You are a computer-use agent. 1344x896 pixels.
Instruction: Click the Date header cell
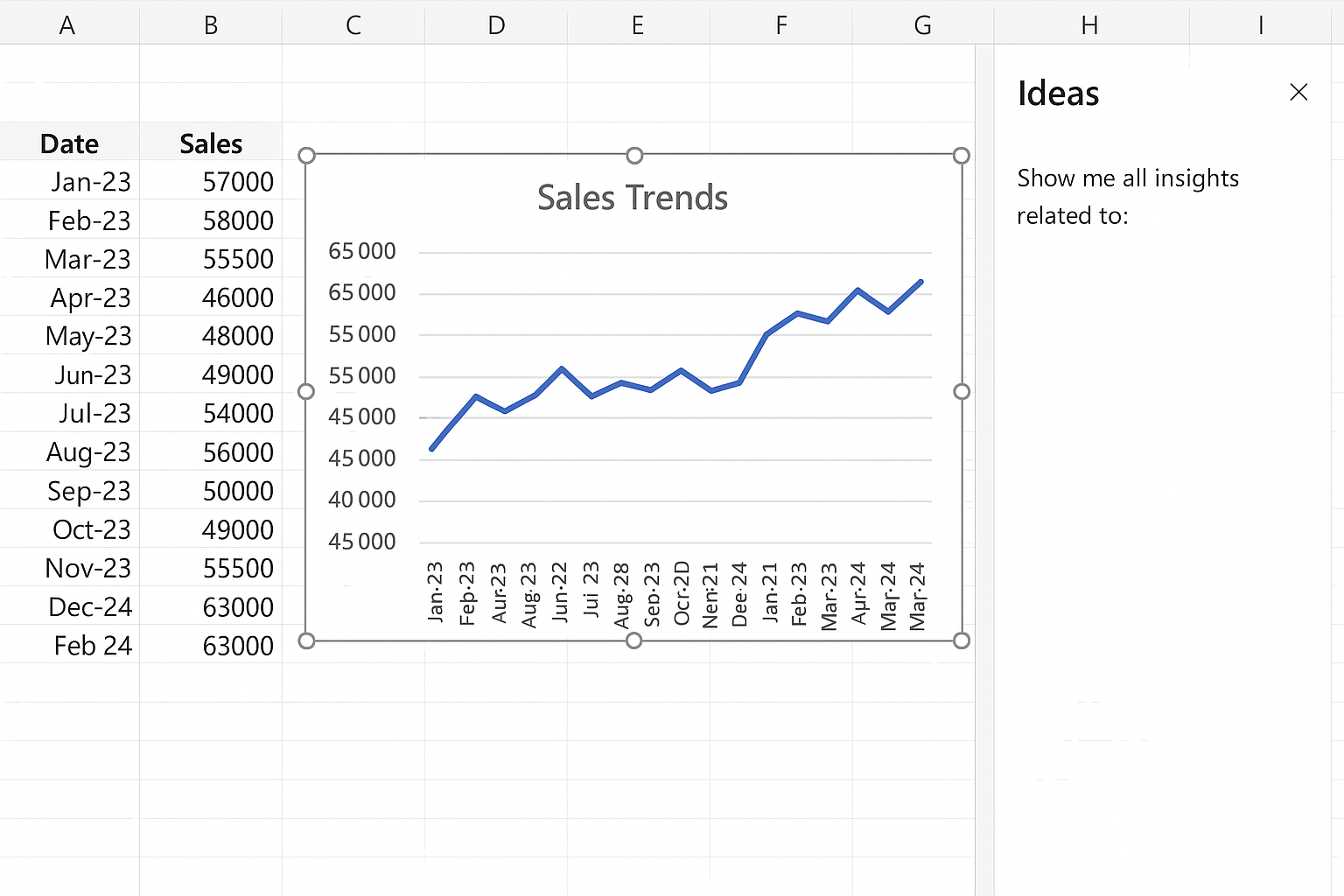[x=69, y=143]
